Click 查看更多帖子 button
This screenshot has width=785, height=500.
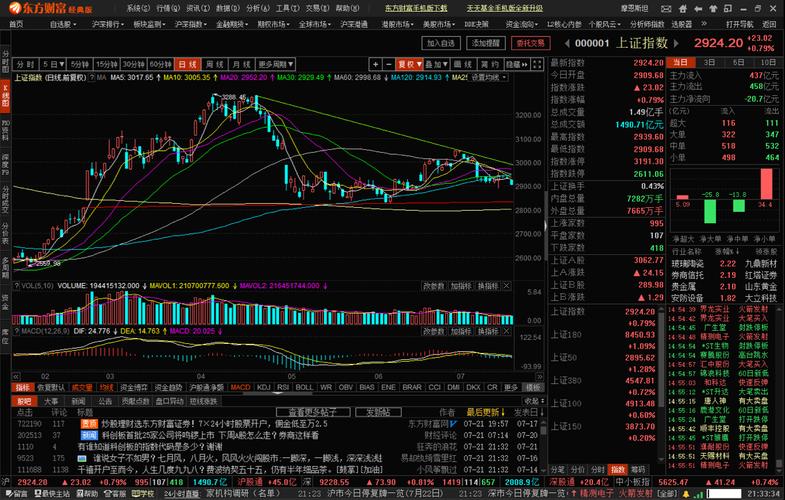[x=312, y=412]
